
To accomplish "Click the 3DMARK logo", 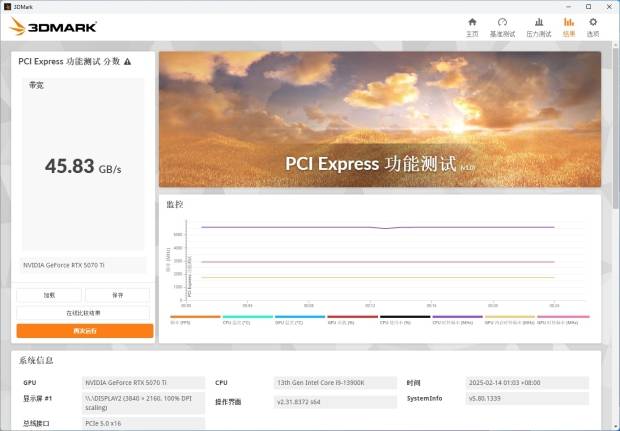I will pyautogui.click(x=53, y=26).
